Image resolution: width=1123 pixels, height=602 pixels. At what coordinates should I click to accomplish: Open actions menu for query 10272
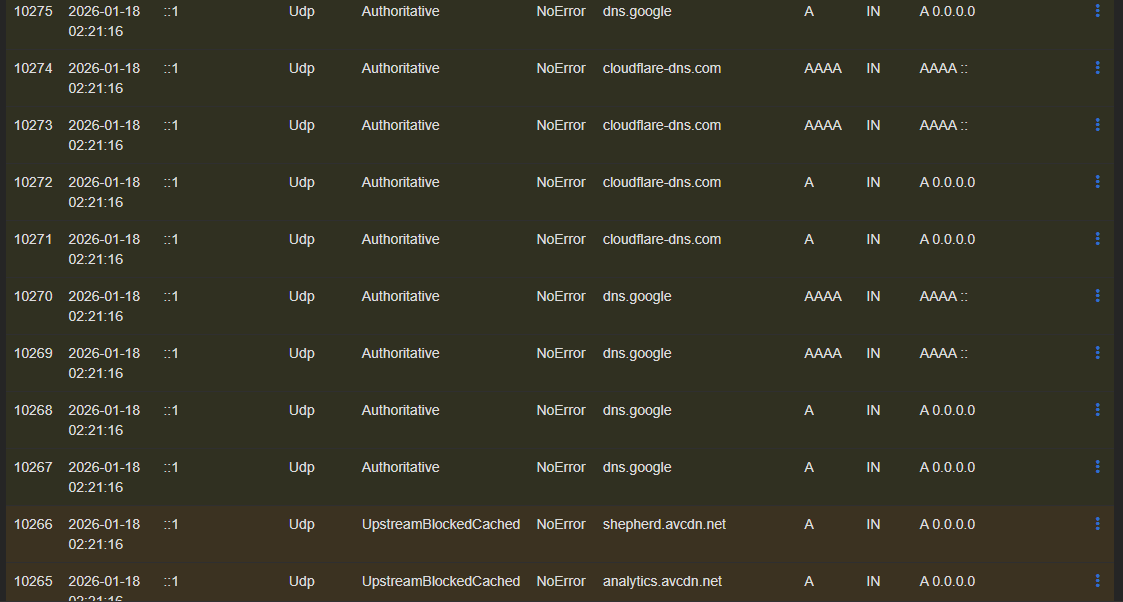[x=1097, y=181]
